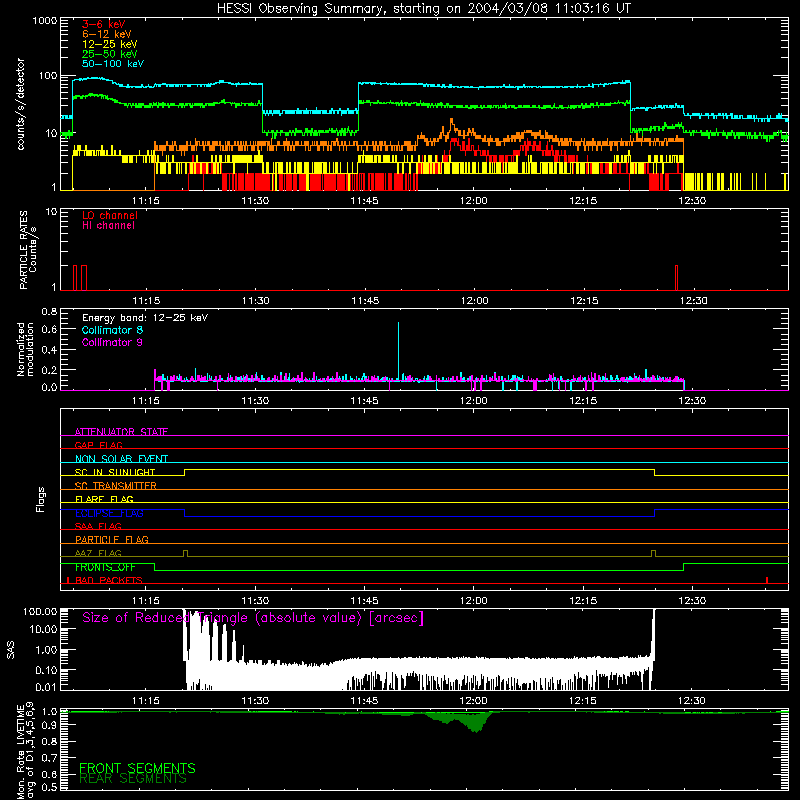Click the Energy band: 12-25 keV label
Image resolution: width=800 pixels, height=800 pixels.
(x=145, y=318)
